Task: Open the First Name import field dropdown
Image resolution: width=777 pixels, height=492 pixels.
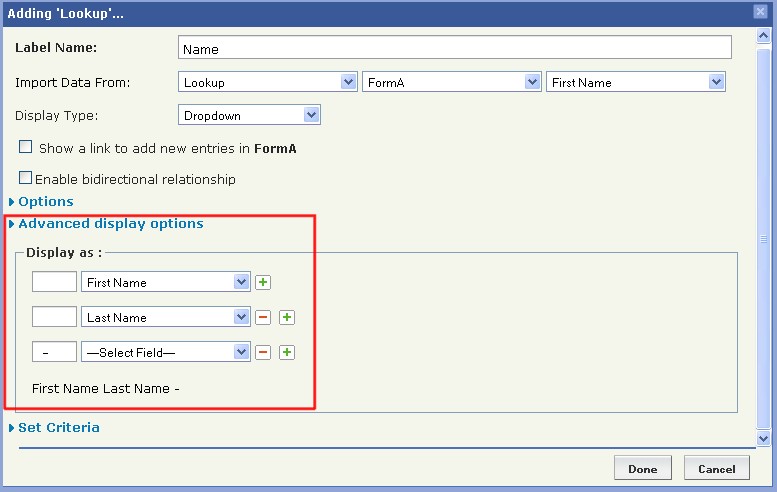Action: pyautogui.click(x=635, y=82)
